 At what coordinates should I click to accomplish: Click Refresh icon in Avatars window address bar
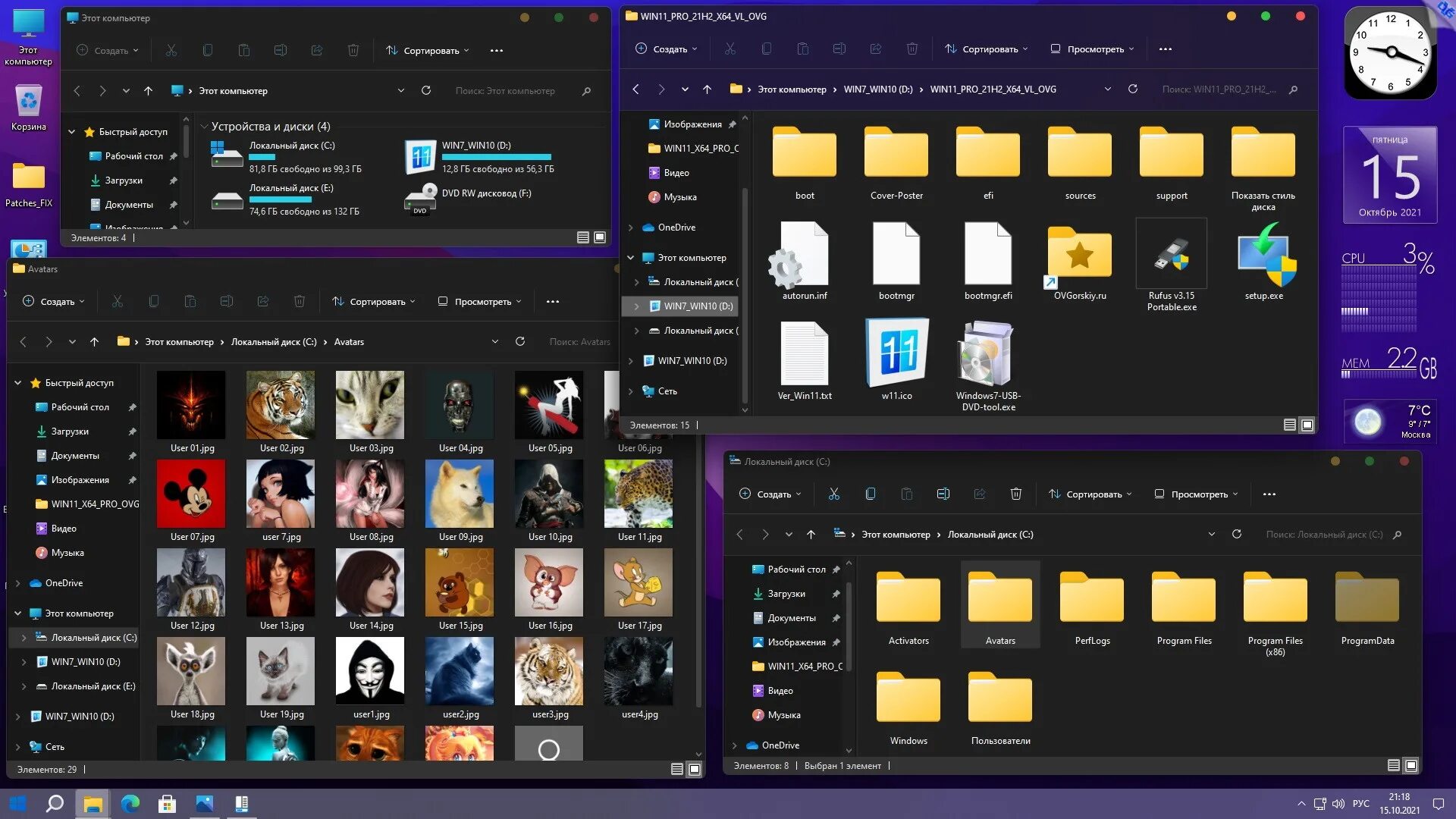point(520,342)
